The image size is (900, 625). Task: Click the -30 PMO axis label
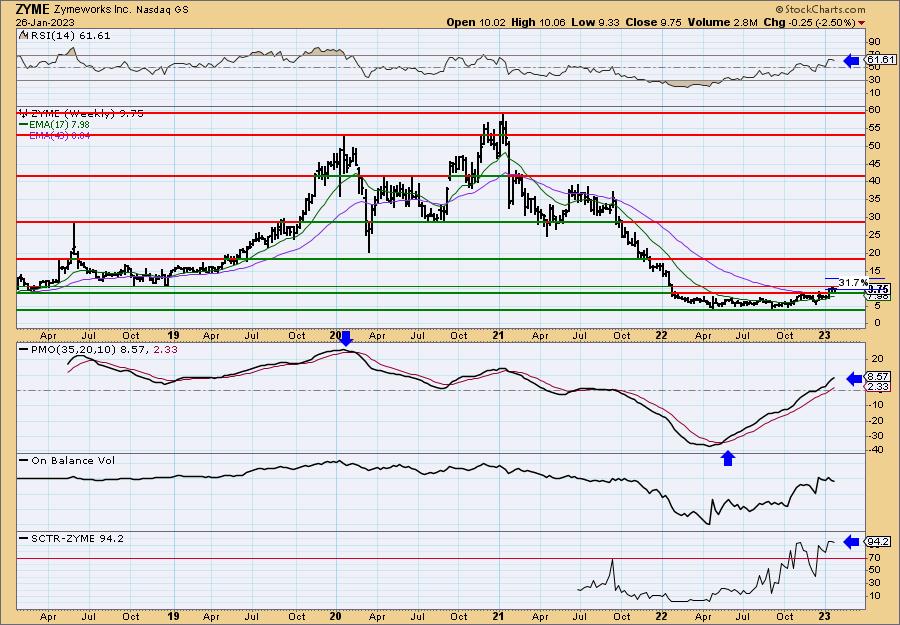tap(875, 436)
